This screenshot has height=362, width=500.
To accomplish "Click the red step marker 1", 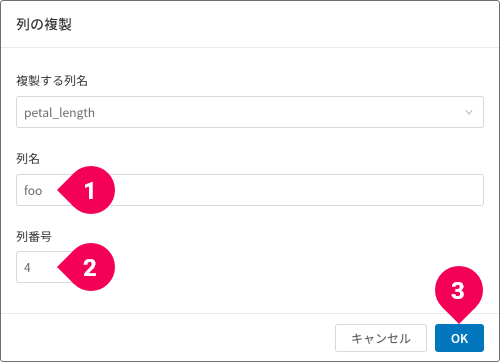I will (86, 190).
